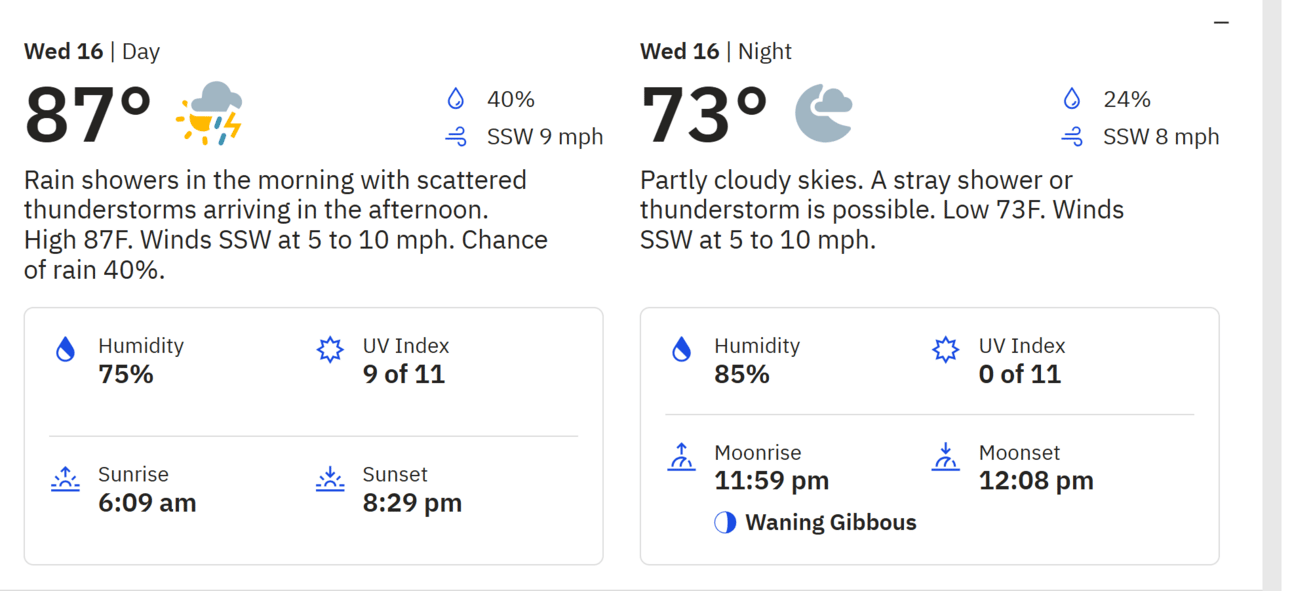The image size is (1292, 591).
Task: Click the day rain chance droplet icon
Action: pyautogui.click(x=456, y=99)
